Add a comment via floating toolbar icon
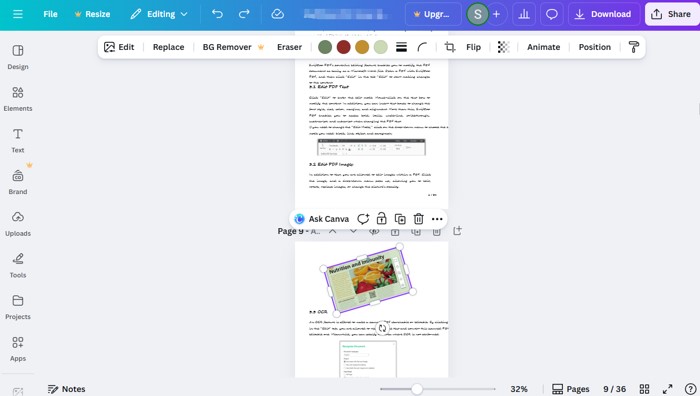The height and width of the screenshot is (396, 700). coord(363,219)
